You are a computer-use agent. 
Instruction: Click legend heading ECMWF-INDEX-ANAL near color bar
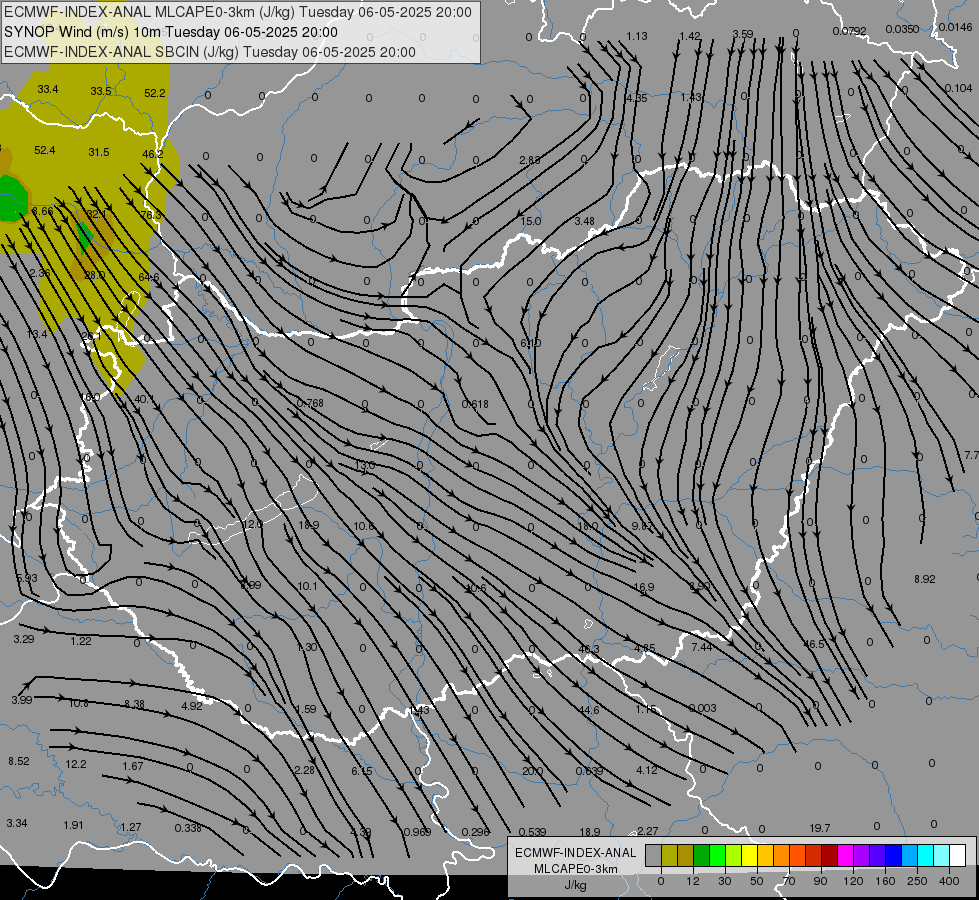pyautogui.click(x=576, y=853)
